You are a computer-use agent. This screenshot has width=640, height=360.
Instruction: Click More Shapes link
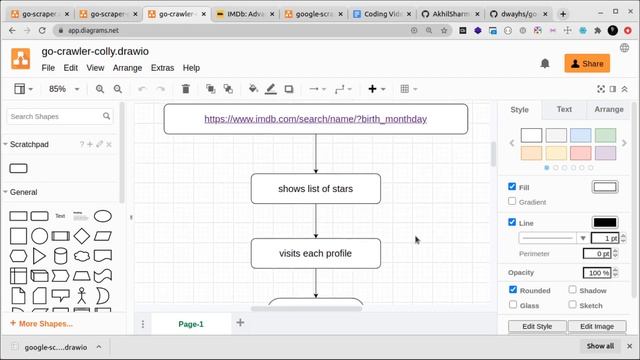tap(41, 324)
